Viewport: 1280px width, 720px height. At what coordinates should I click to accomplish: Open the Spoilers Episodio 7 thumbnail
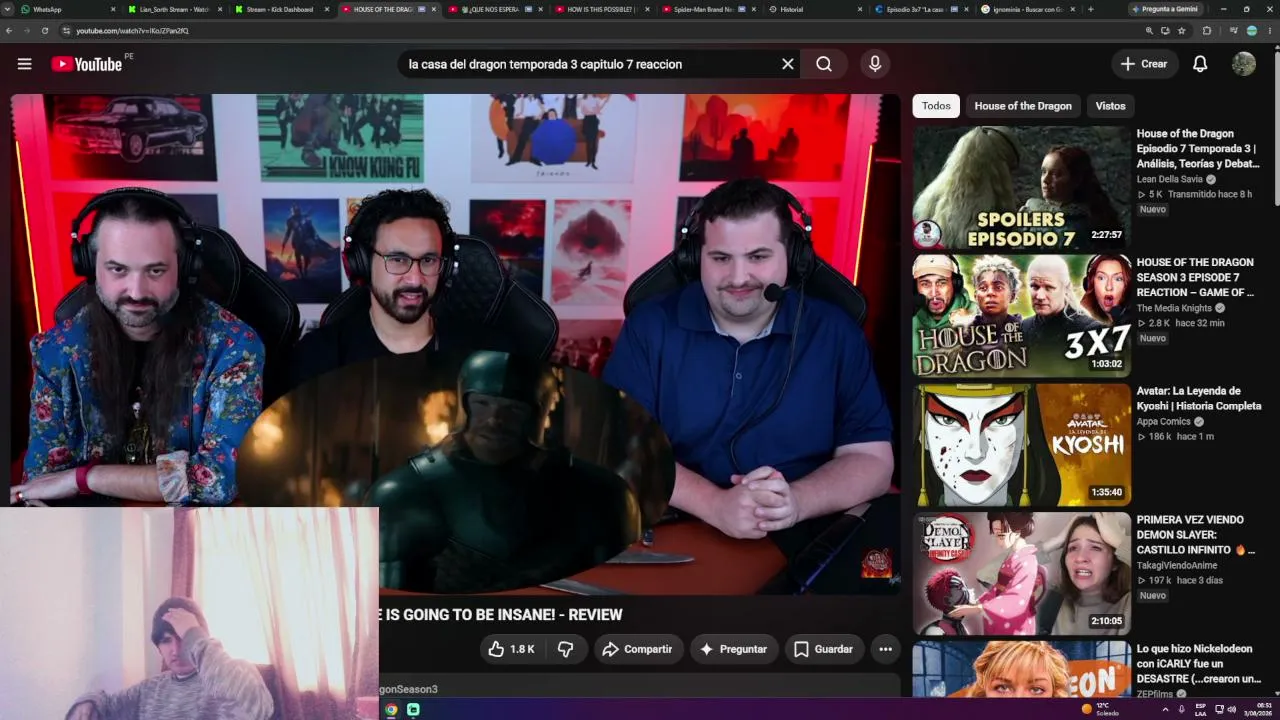point(1021,187)
